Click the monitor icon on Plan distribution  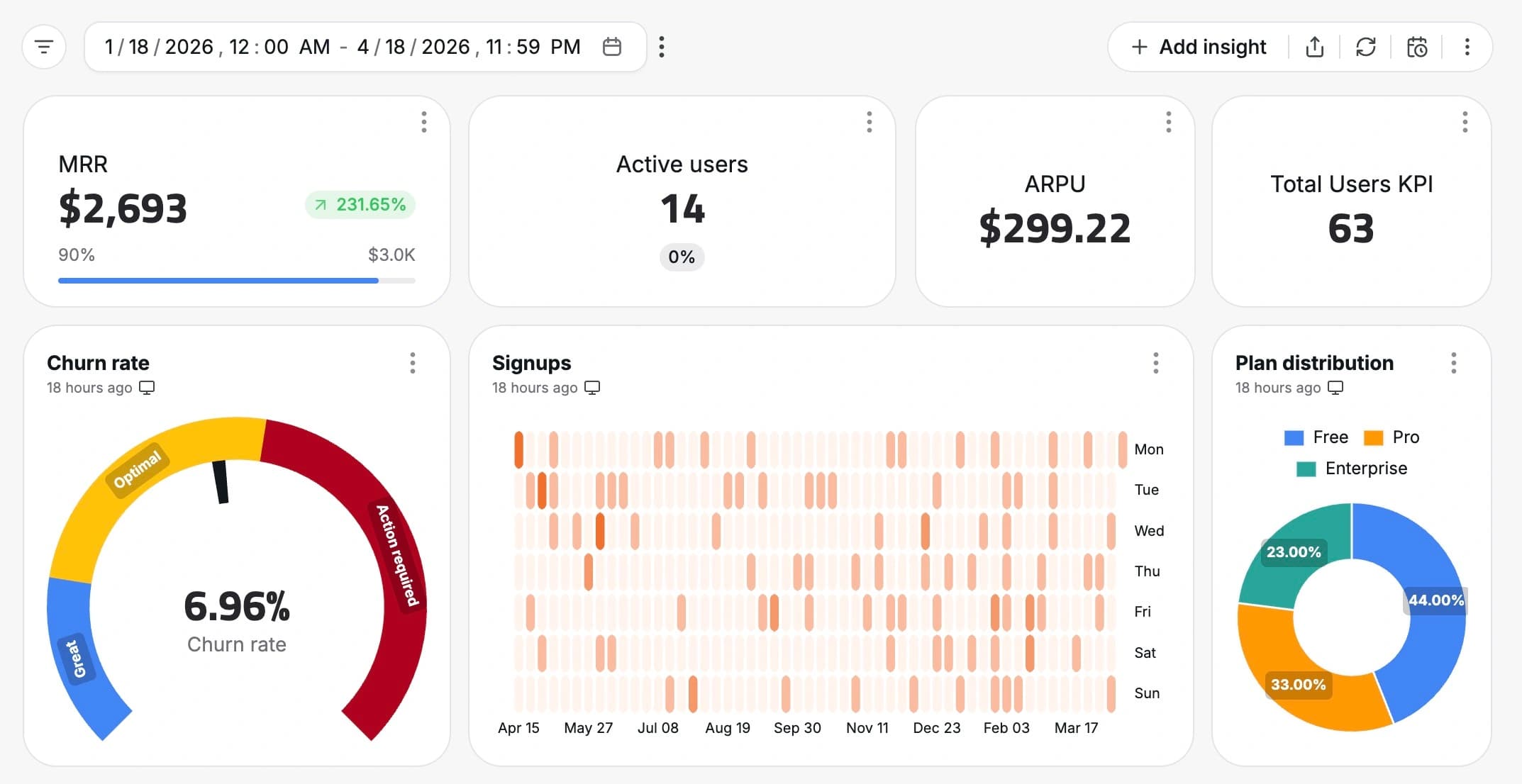(x=1336, y=388)
